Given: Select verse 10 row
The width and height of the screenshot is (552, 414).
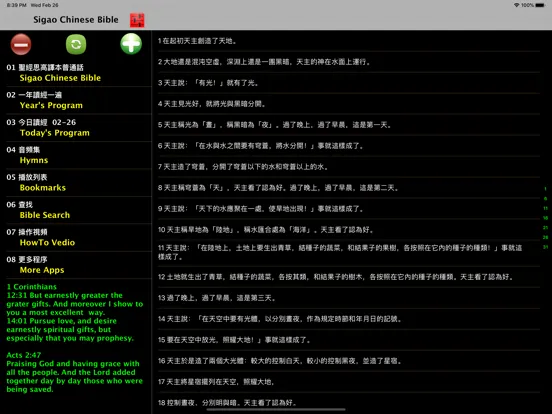Looking at the screenshot, I should [349, 230].
